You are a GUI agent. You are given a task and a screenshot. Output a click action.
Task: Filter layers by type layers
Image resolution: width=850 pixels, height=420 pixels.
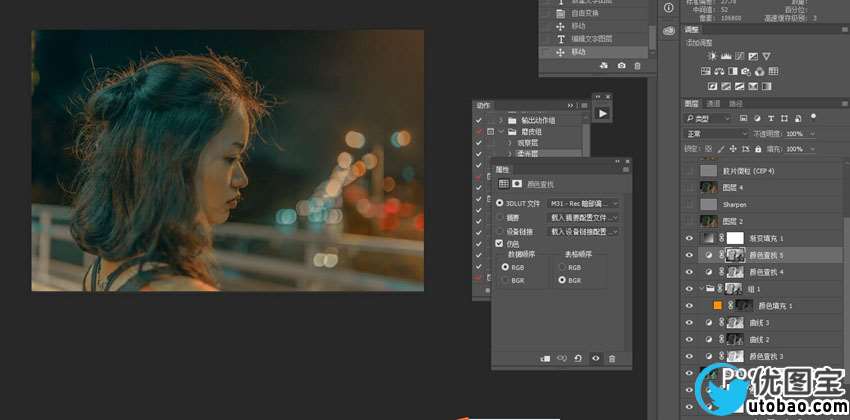click(x=771, y=118)
